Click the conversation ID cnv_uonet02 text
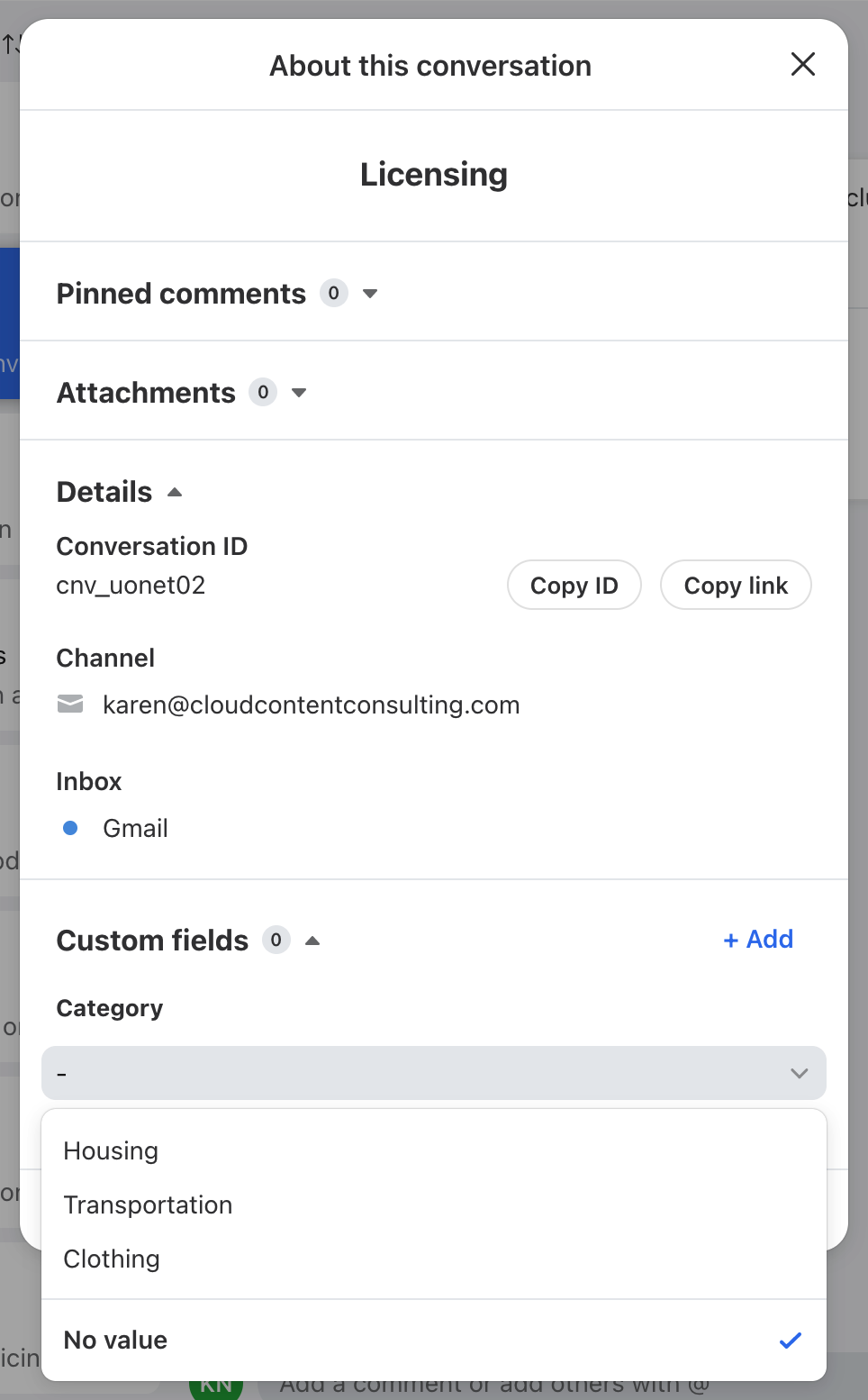 click(131, 586)
